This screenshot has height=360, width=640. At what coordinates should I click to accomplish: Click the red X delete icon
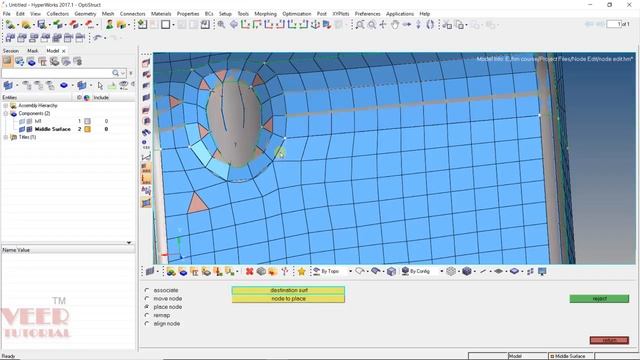(x=249, y=271)
